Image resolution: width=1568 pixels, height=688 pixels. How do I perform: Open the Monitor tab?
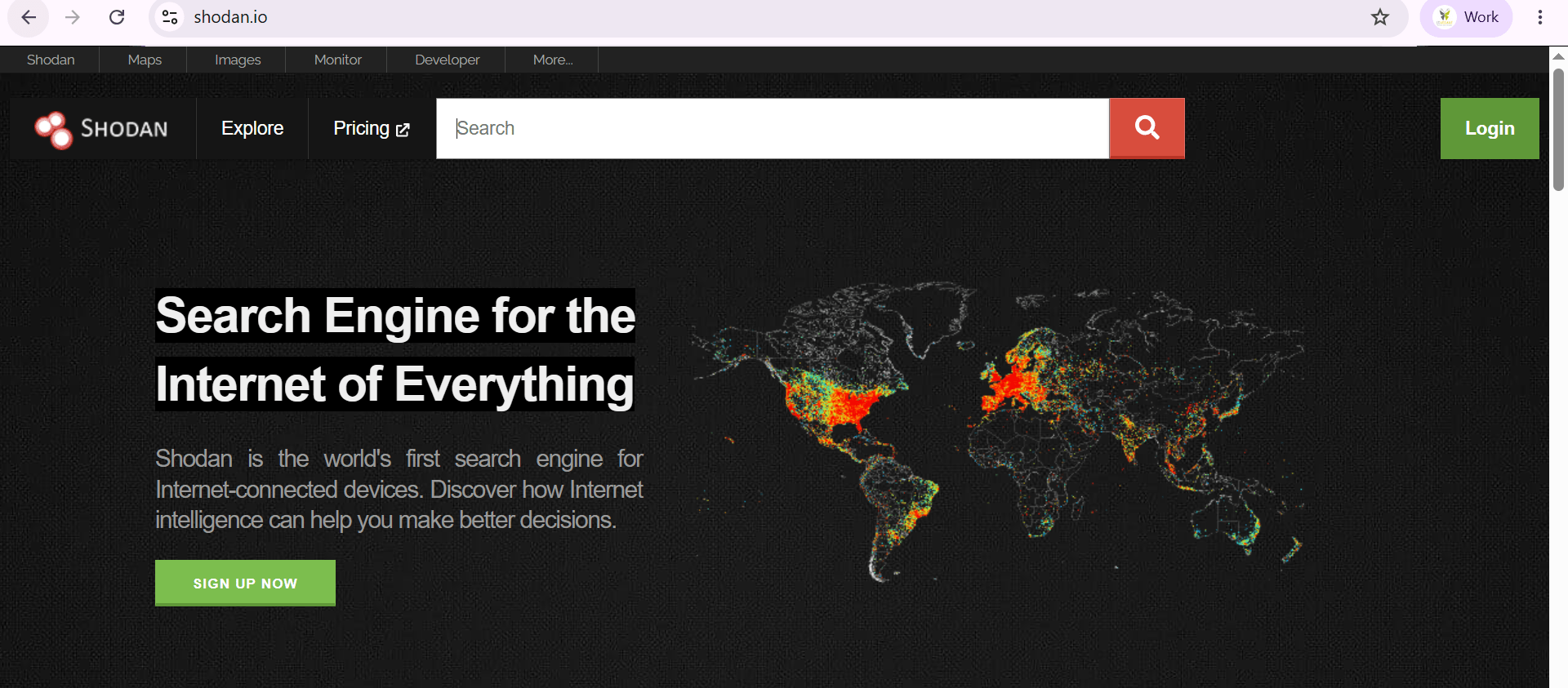point(337,60)
